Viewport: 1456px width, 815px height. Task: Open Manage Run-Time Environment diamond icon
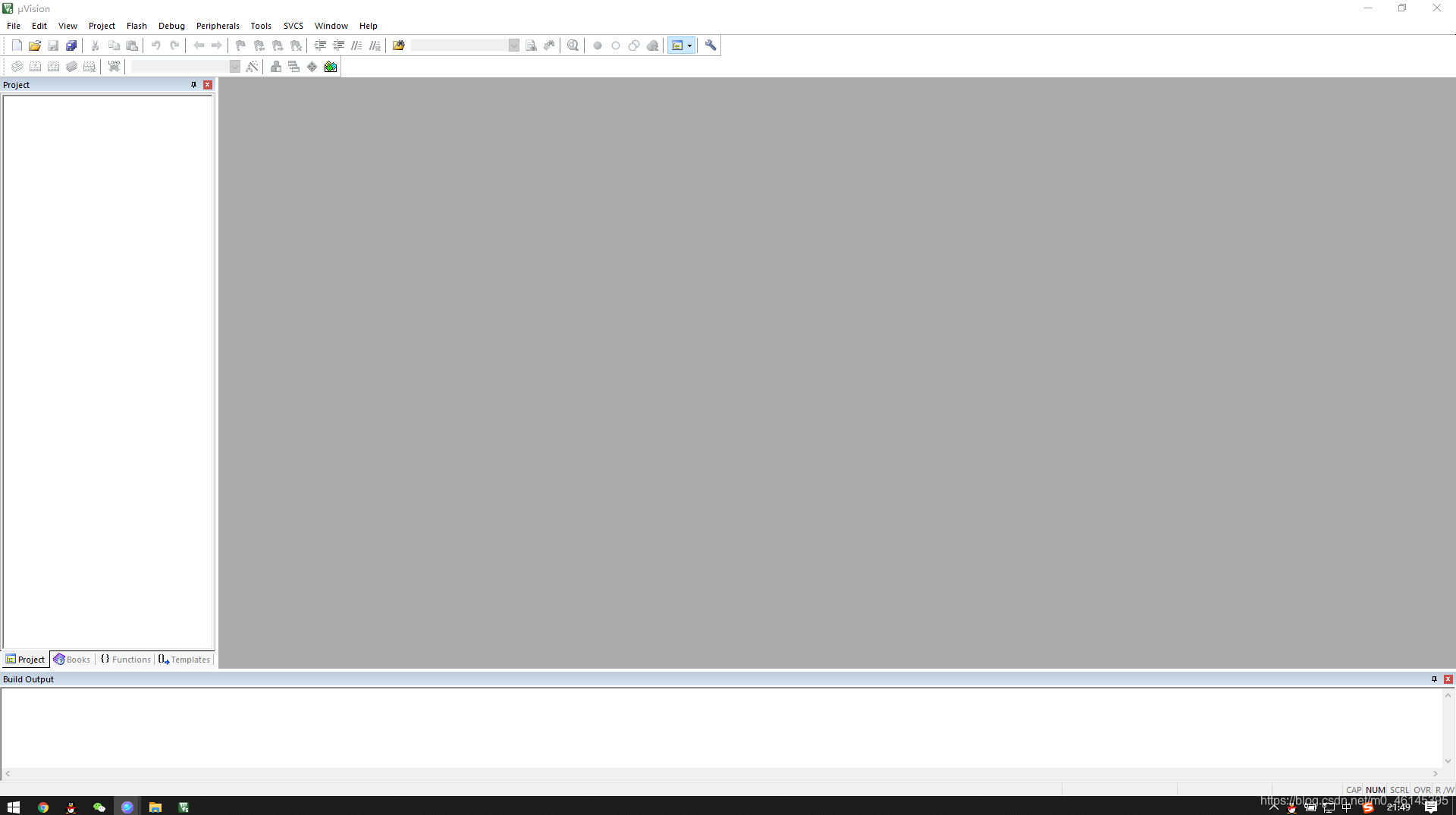coord(312,67)
